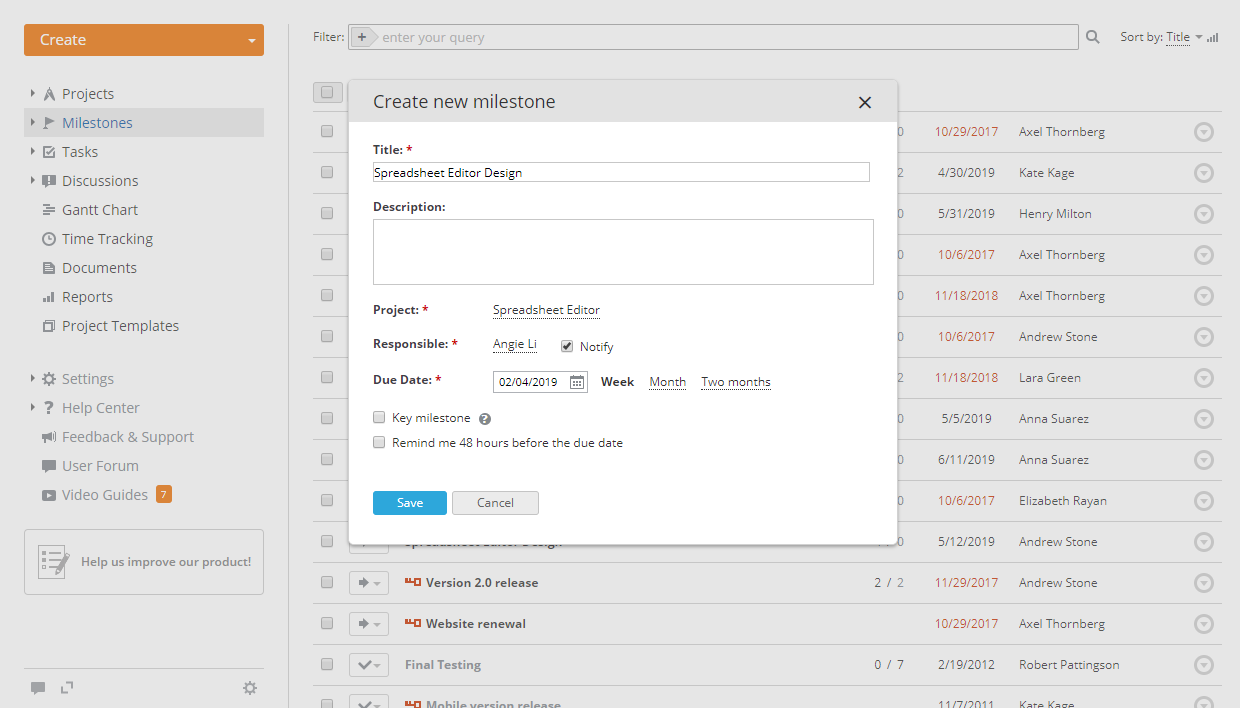Click the gear icon at the sidebar bottom
The height and width of the screenshot is (708, 1240).
click(x=250, y=687)
